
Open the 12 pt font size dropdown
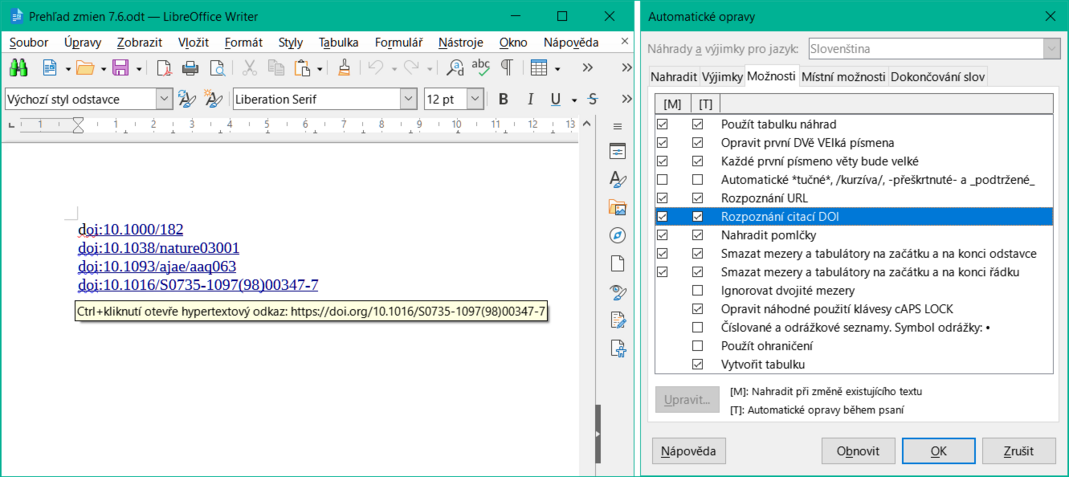474,99
